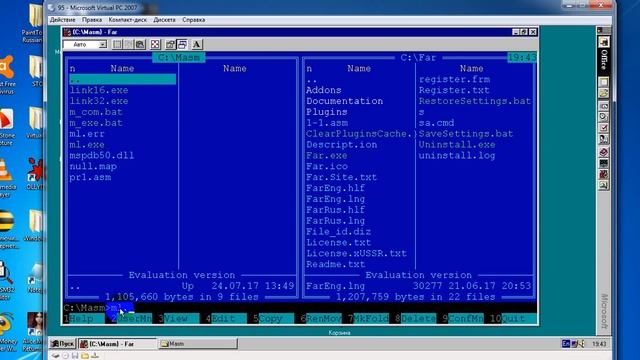This screenshot has height=360, width=640.
Task: Open the font size dropdown showing Авто
Action: tap(85, 44)
